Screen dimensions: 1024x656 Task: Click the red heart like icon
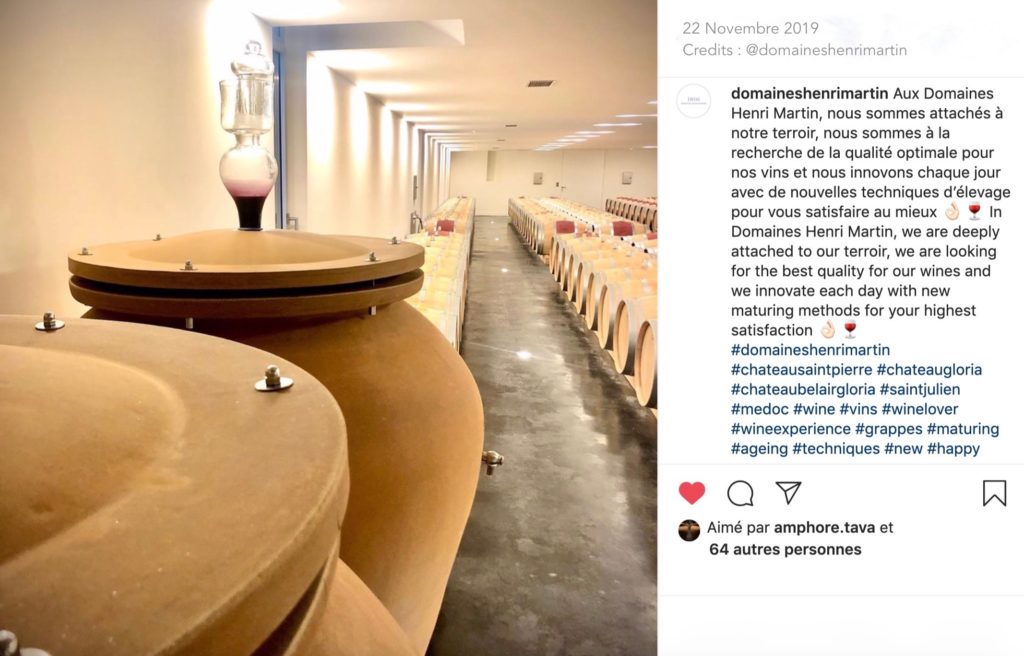click(692, 493)
